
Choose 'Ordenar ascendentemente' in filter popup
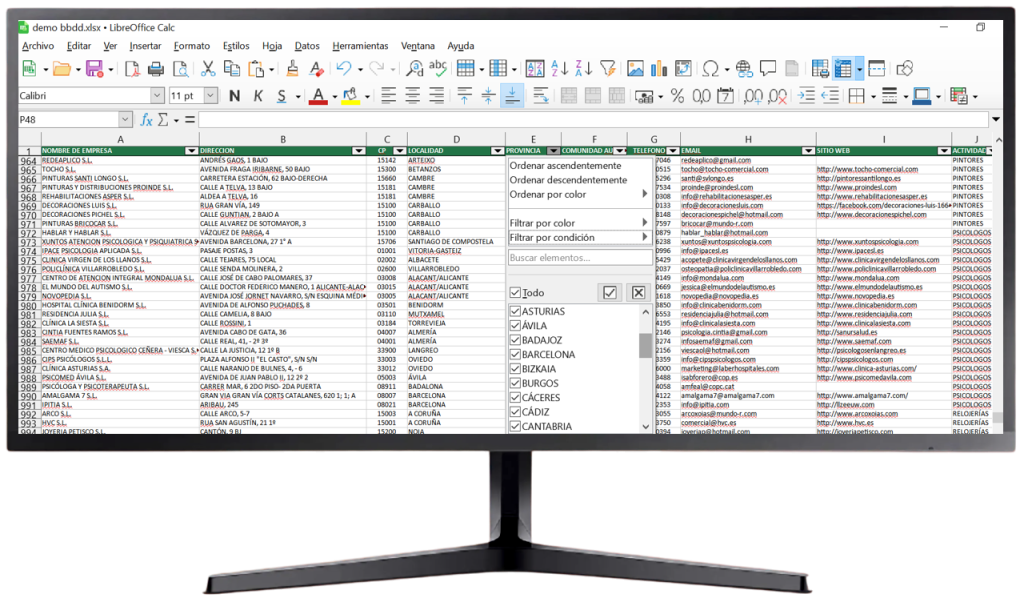(565, 166)
